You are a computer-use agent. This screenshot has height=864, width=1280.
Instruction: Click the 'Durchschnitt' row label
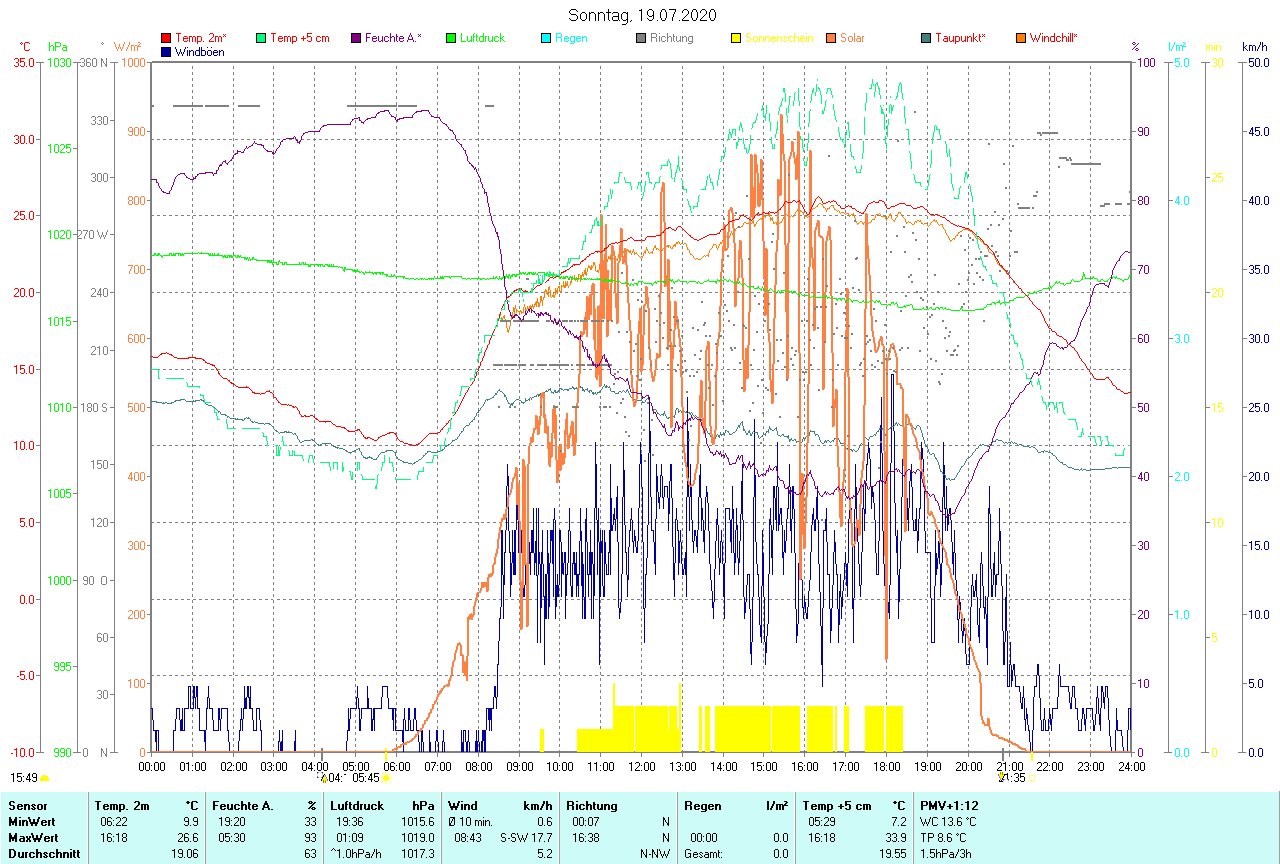pos(44,853)
